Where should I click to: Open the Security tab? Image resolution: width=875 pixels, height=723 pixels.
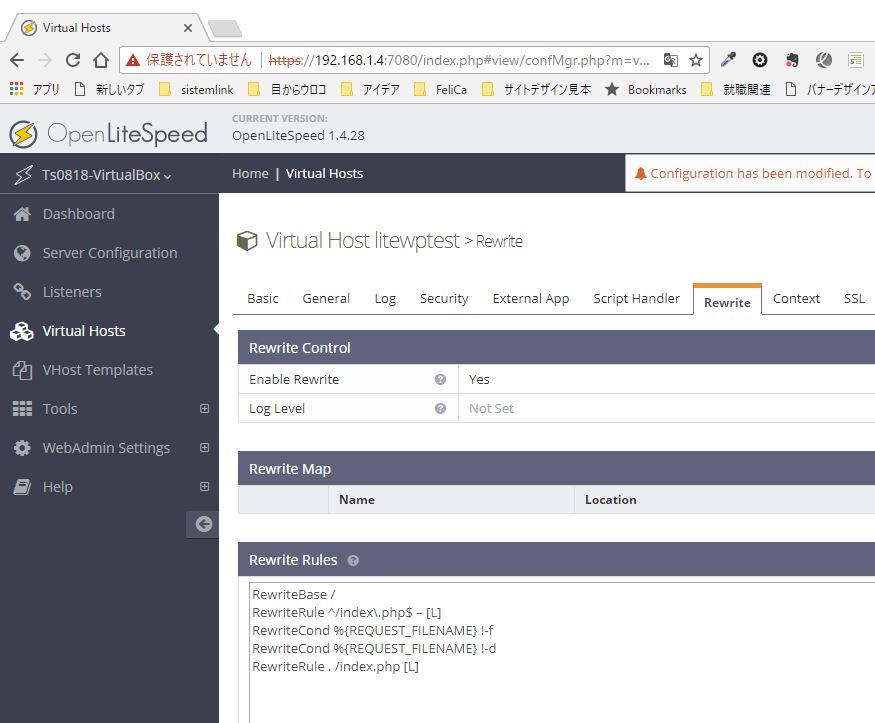444,299
